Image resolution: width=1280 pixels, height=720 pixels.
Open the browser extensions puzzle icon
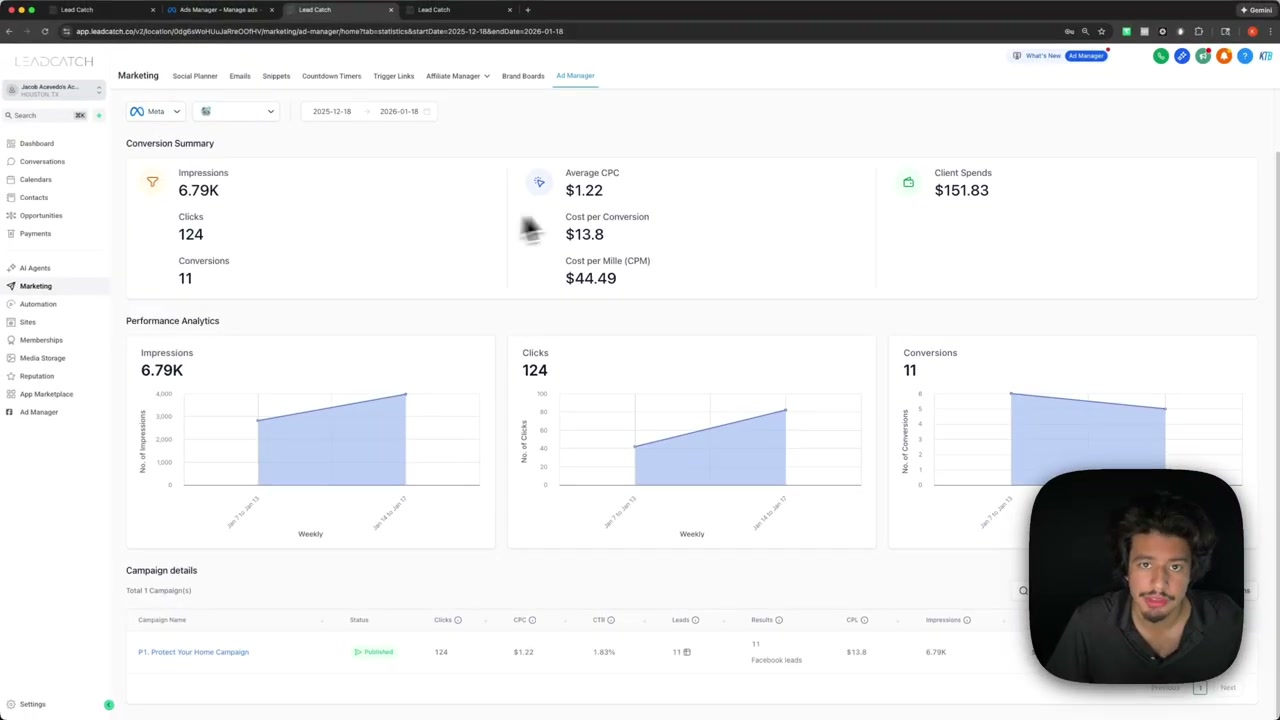pos(1198,31)
